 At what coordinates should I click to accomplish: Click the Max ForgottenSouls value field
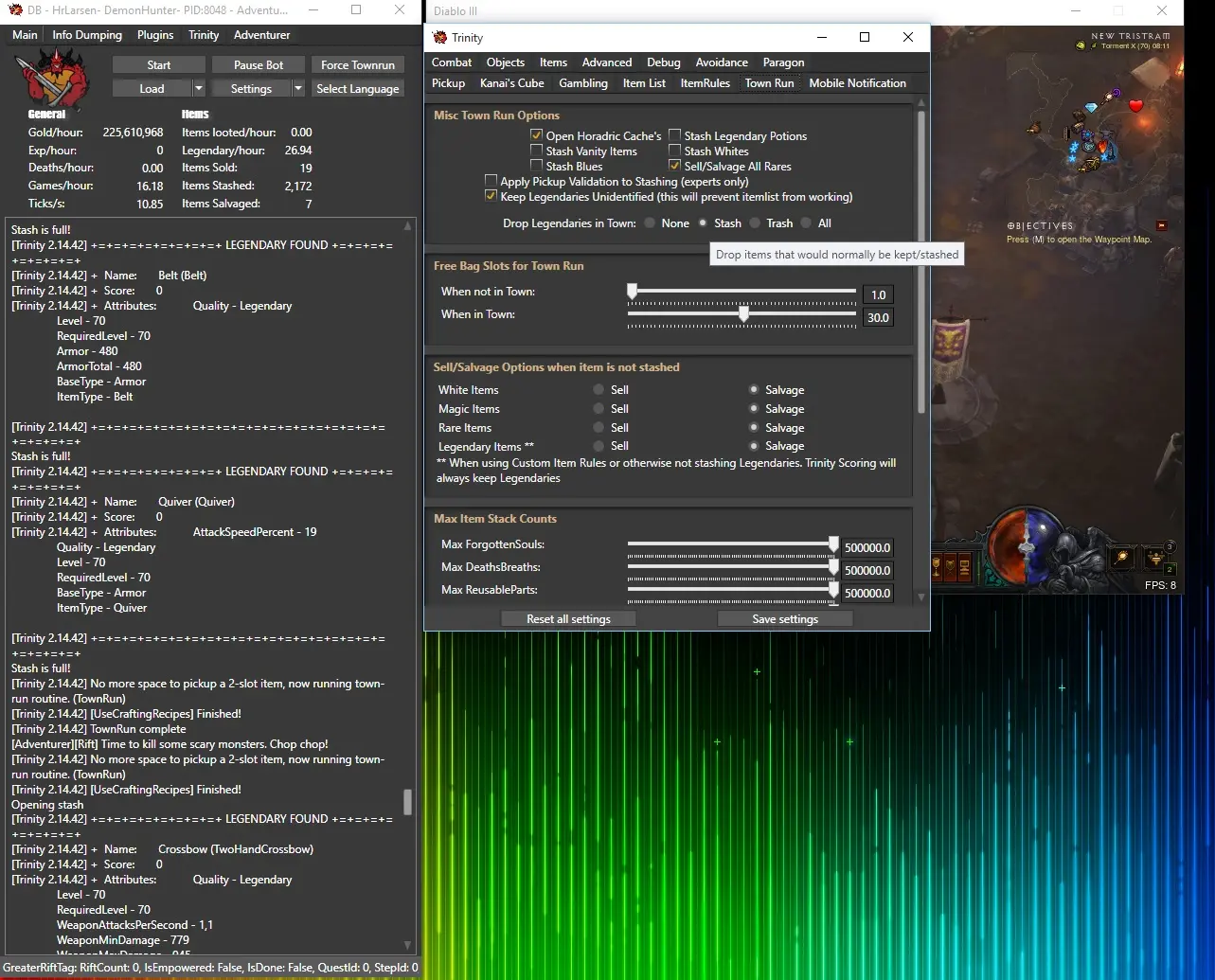pyautogui.click(x=867, y=548)
